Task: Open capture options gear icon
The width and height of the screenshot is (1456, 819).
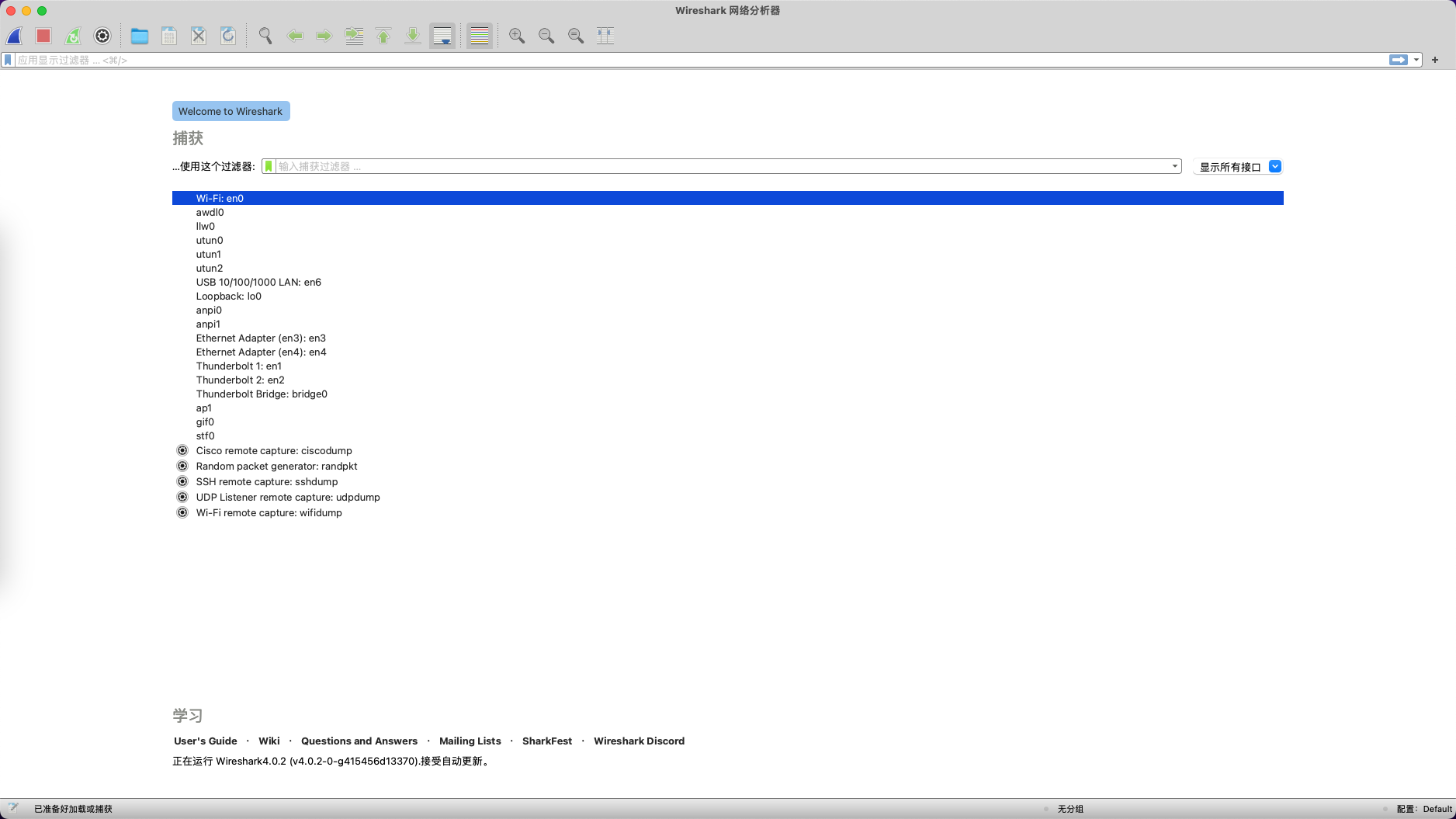Action: click(102, 36)
